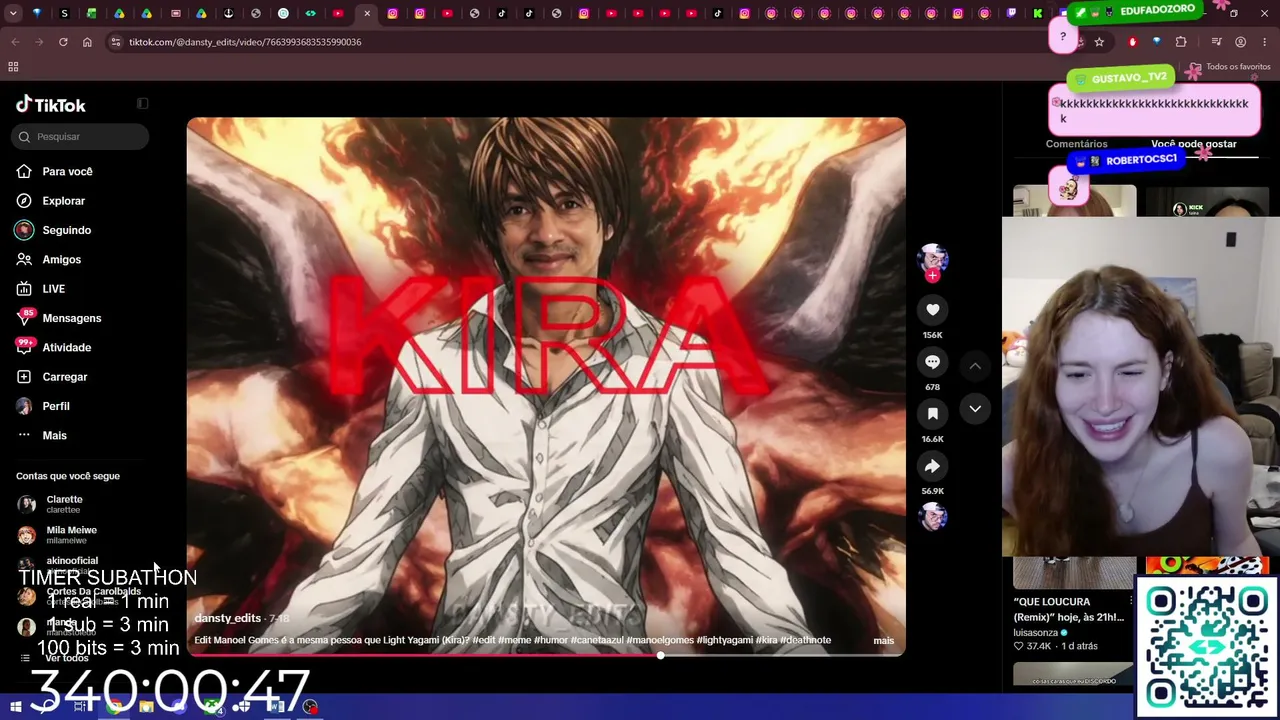The image size is (1280, 720).
Task: Pause the Kira video player
Action: [x=546, y=386]
